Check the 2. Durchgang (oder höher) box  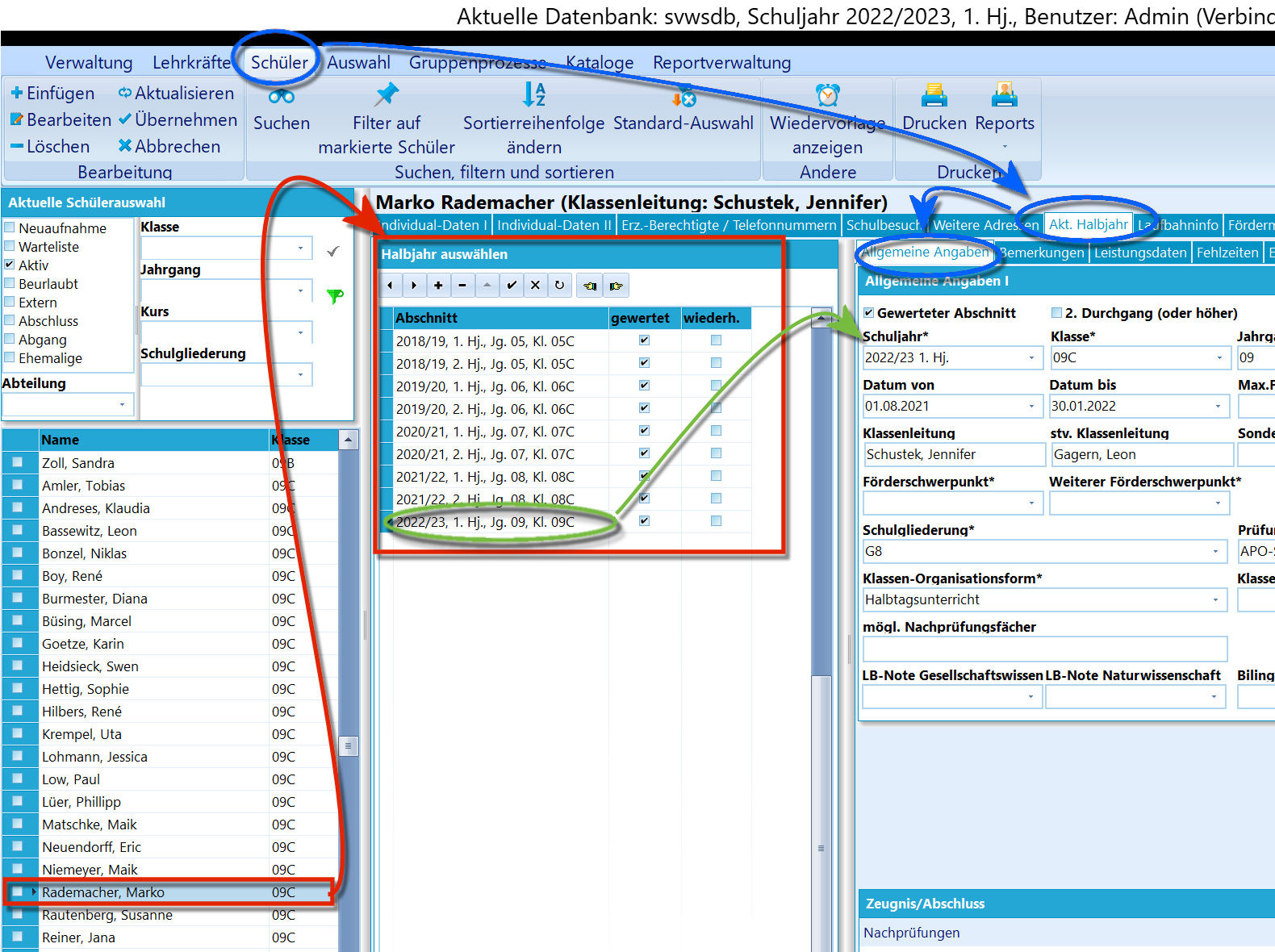[x=1056, y=313]
